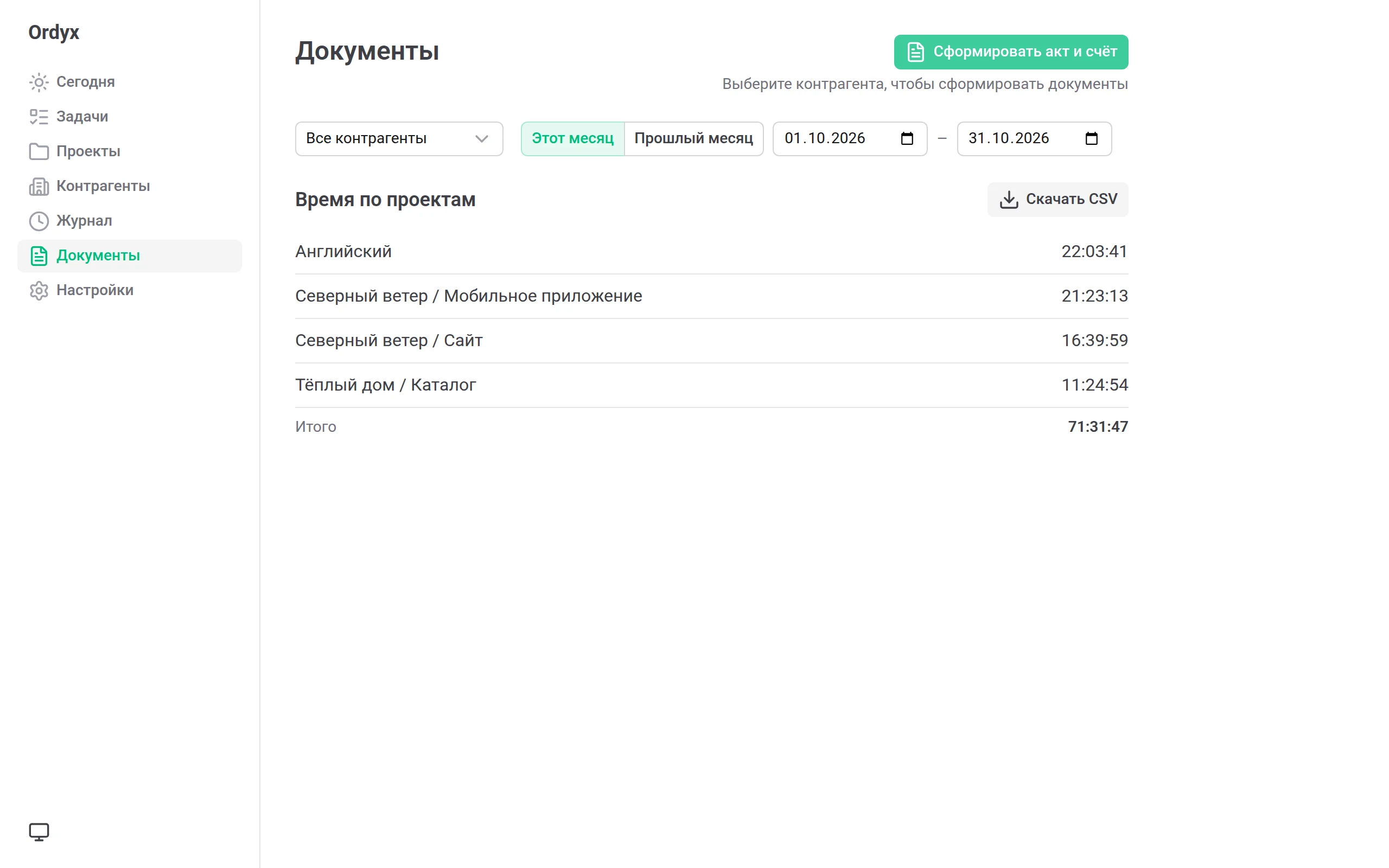Click the checklist icon beside Задачи
Viewport: 1389px width, 868px height.
(x=39, y=117)
